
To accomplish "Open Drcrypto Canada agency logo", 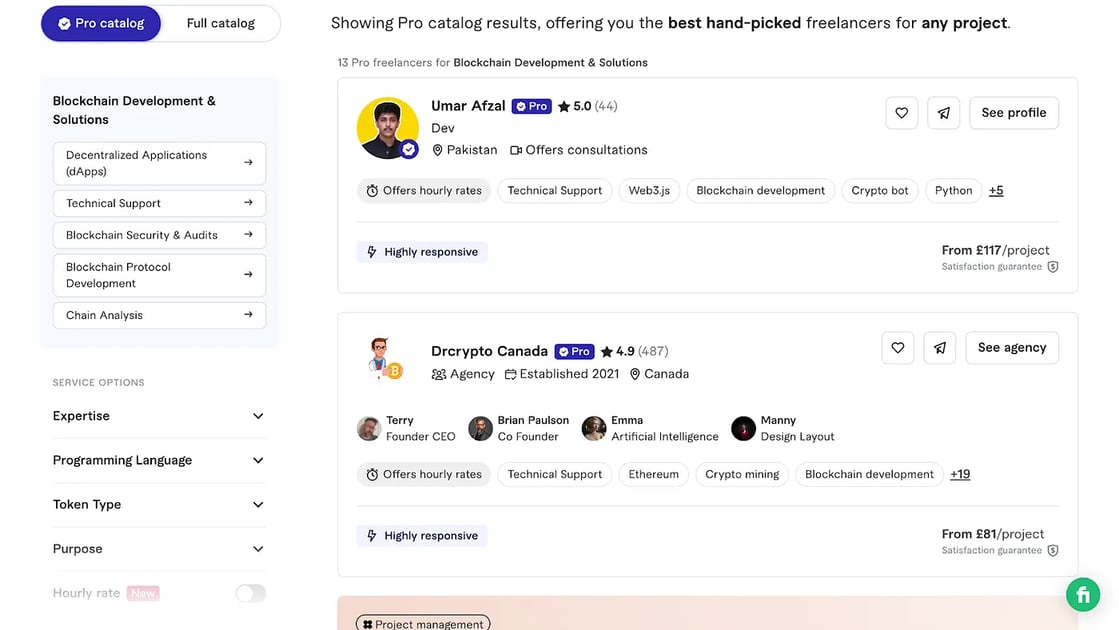I will click(385, 359).
